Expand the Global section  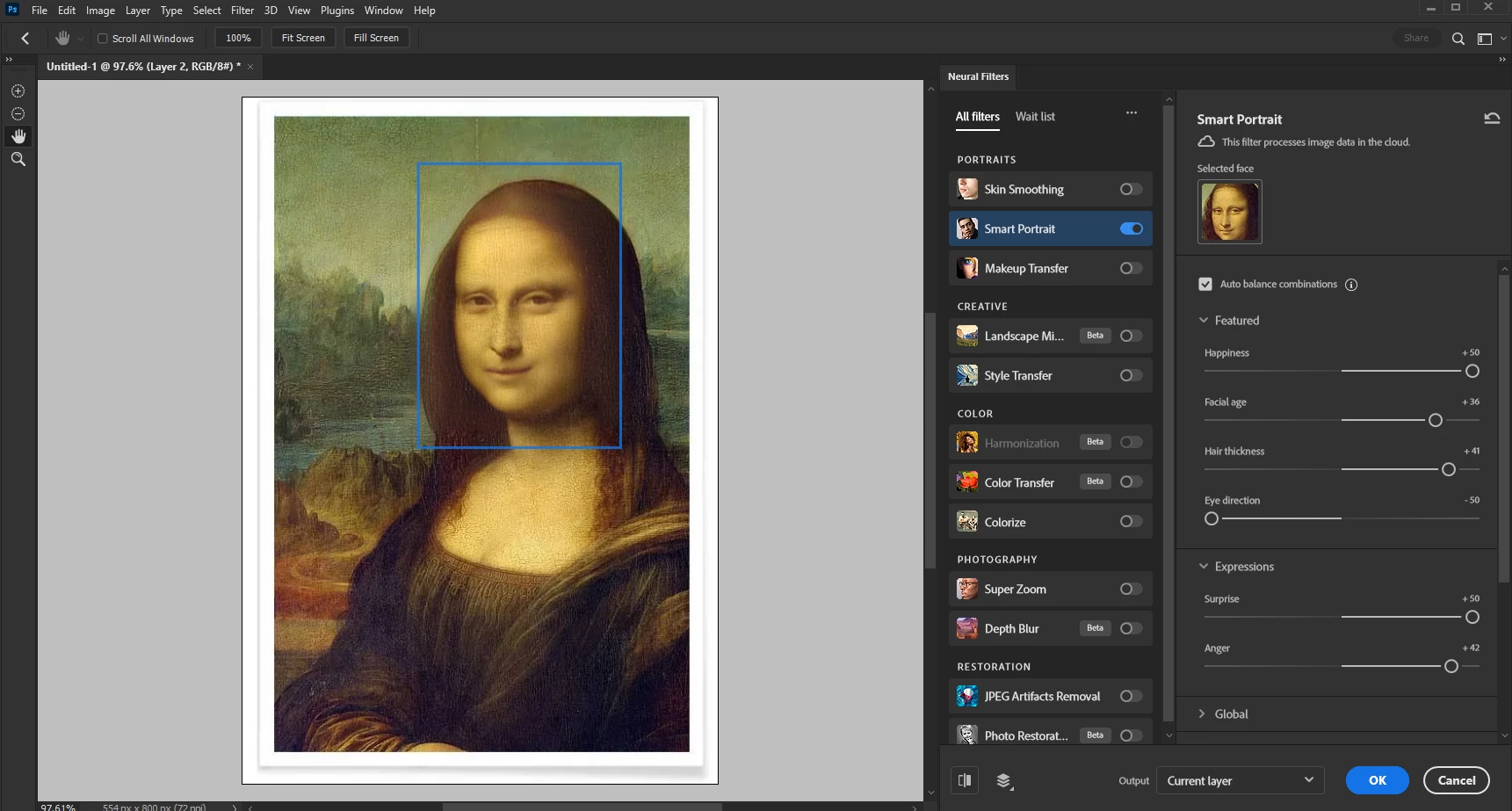(x=1203, y=714)
